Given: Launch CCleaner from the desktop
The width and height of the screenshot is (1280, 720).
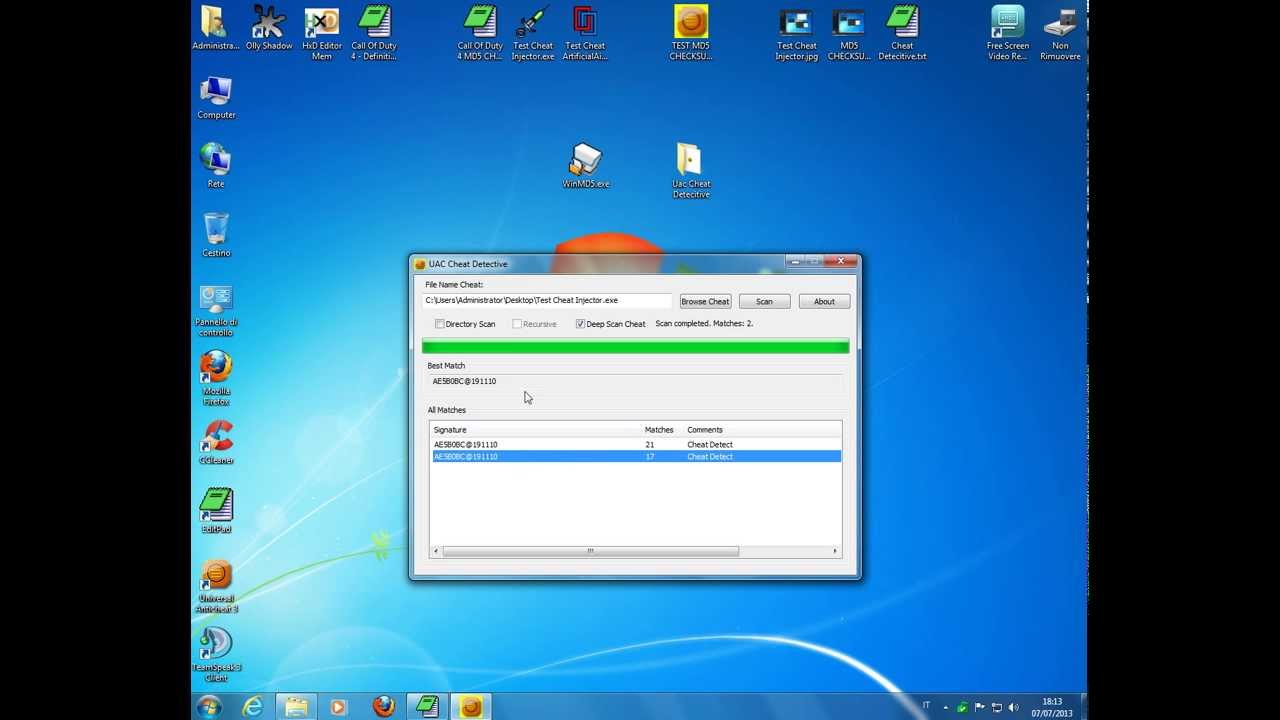Looking at the screenshot, I should pos(216,443).
